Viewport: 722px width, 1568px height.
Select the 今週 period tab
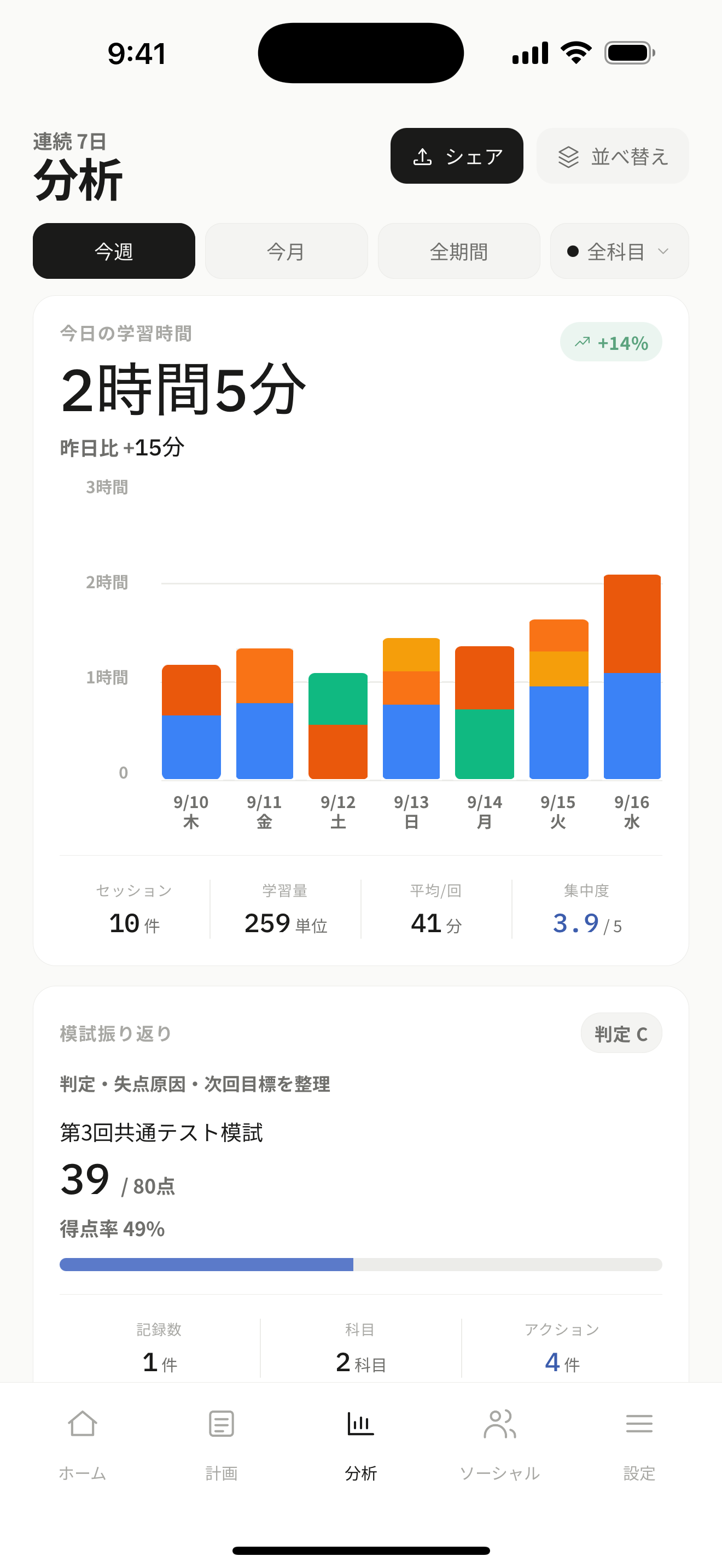(x=114, y=251)
